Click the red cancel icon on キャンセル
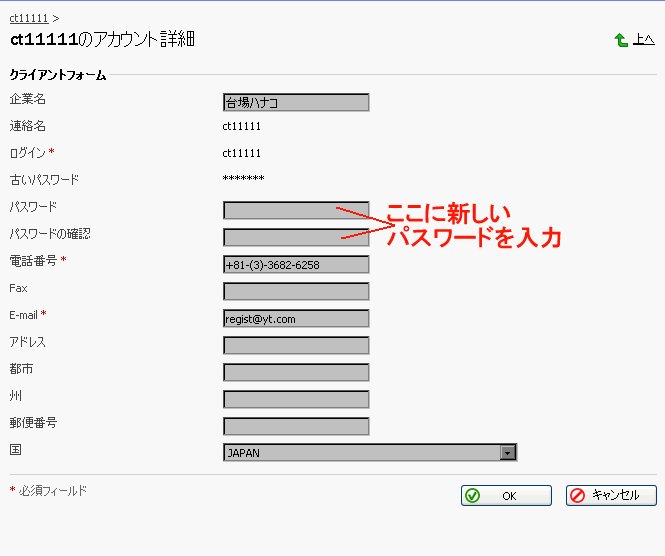The image size is (665, 556). click(x=577, y=495)
